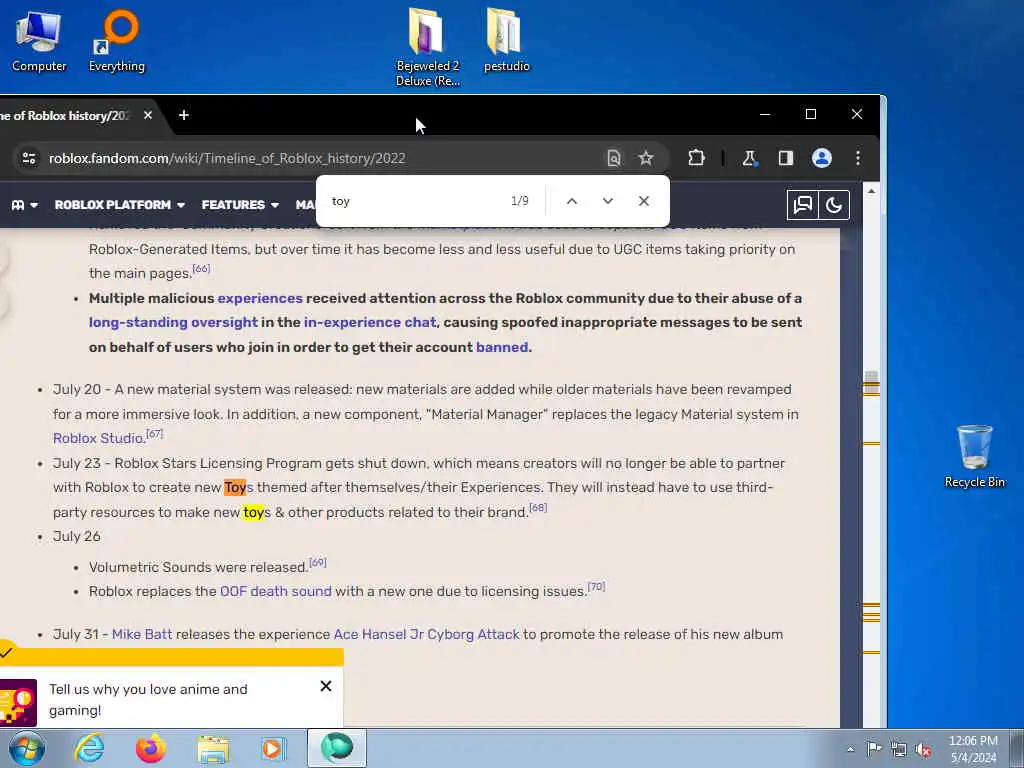1024x768 pixels.
Task: Expand the FEATURES menu
Action: point(240,205)
